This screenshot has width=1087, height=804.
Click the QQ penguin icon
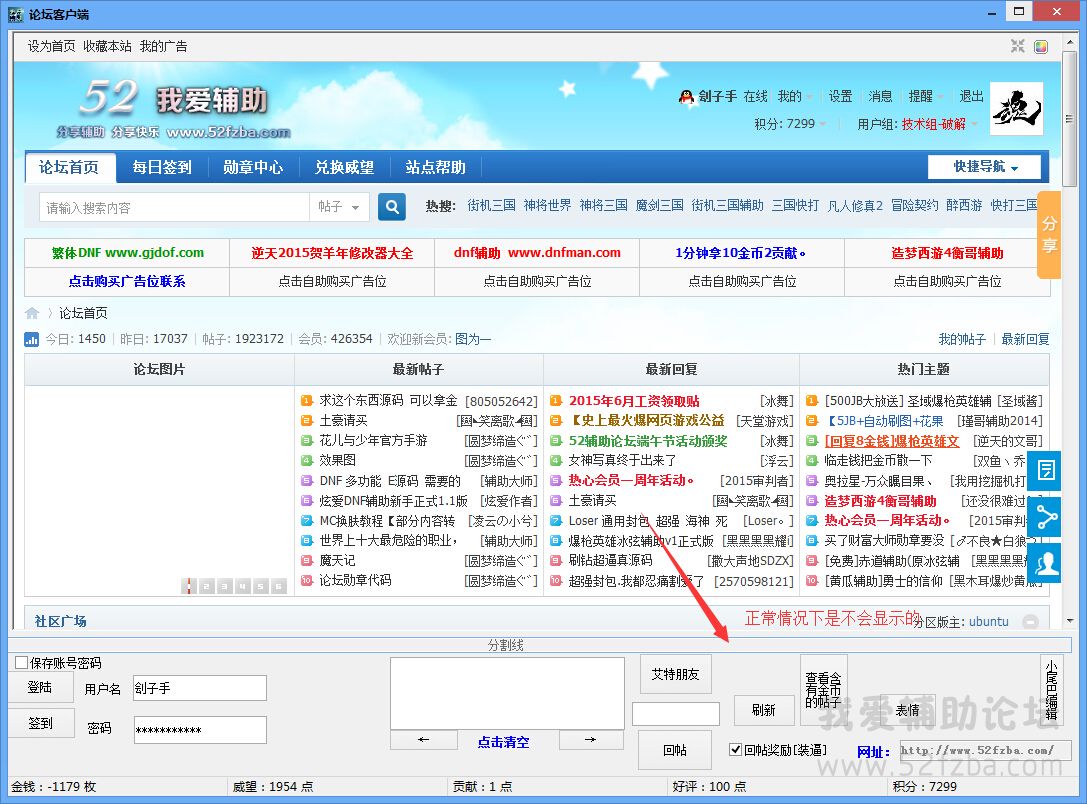click(x=686, y=97)
